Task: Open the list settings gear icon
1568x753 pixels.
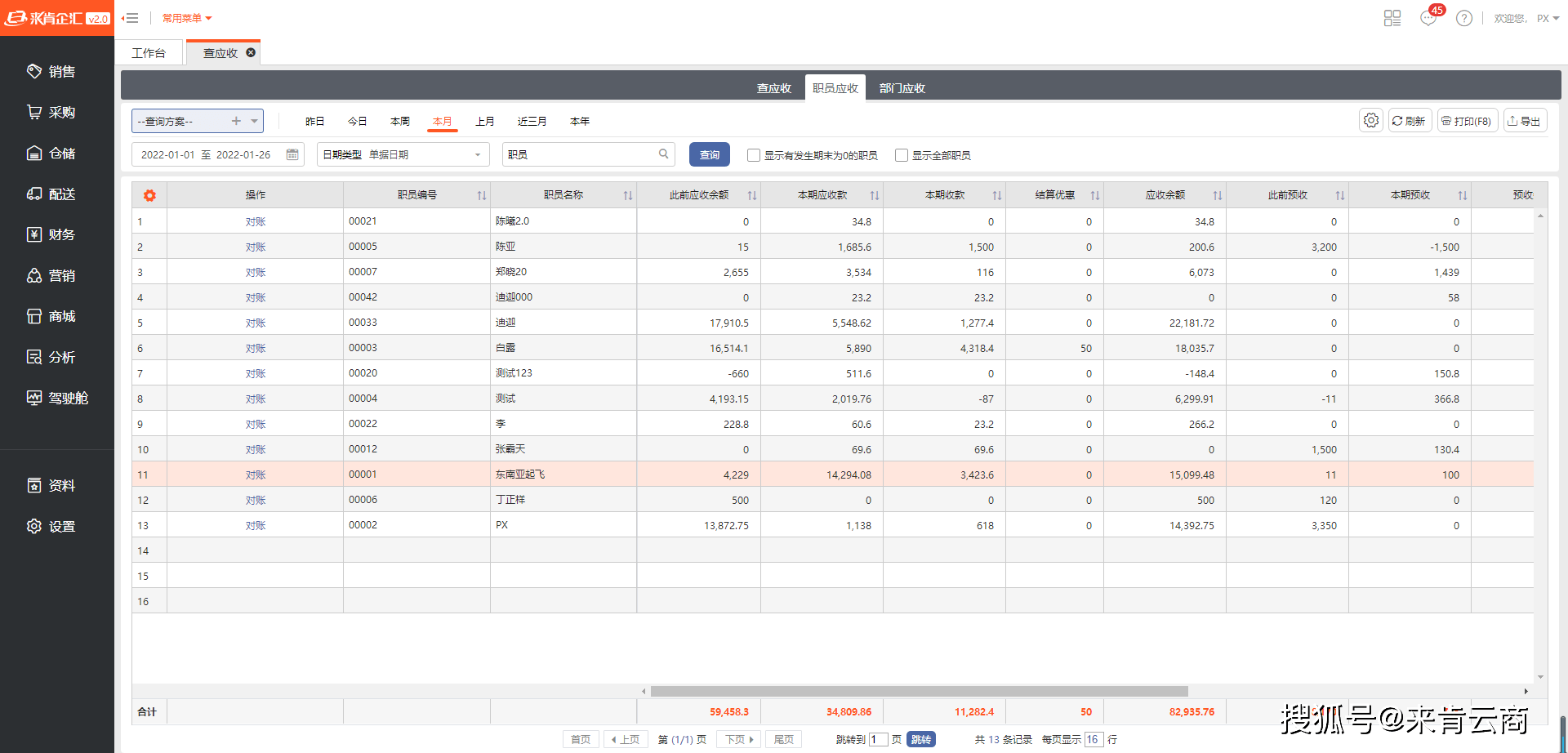Action: [x=1371, y=120]
